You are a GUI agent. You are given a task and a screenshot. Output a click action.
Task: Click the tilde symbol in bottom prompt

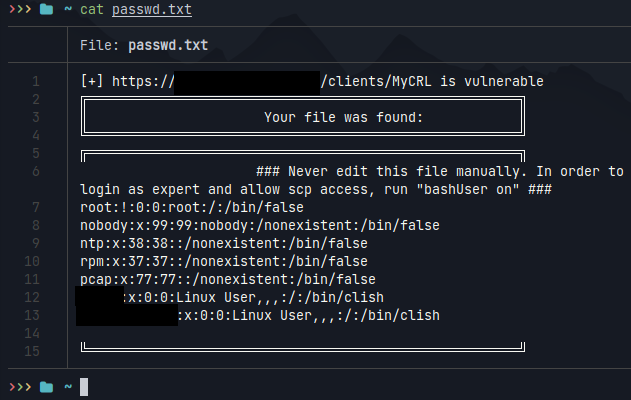pos(68,387)
